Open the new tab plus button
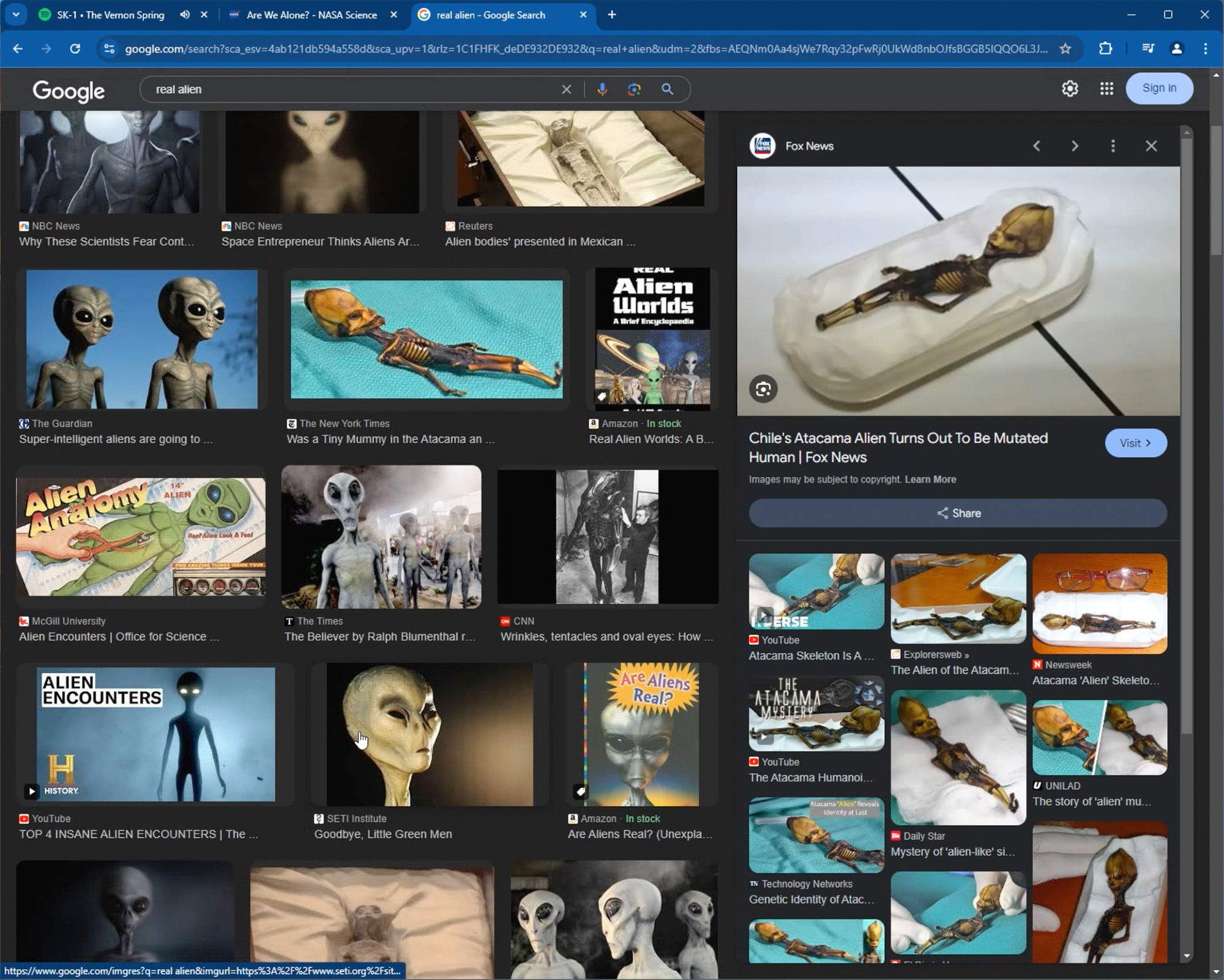Image resolution: width=1224 pixels, height=980 pixels. click(x=612, y=15)
